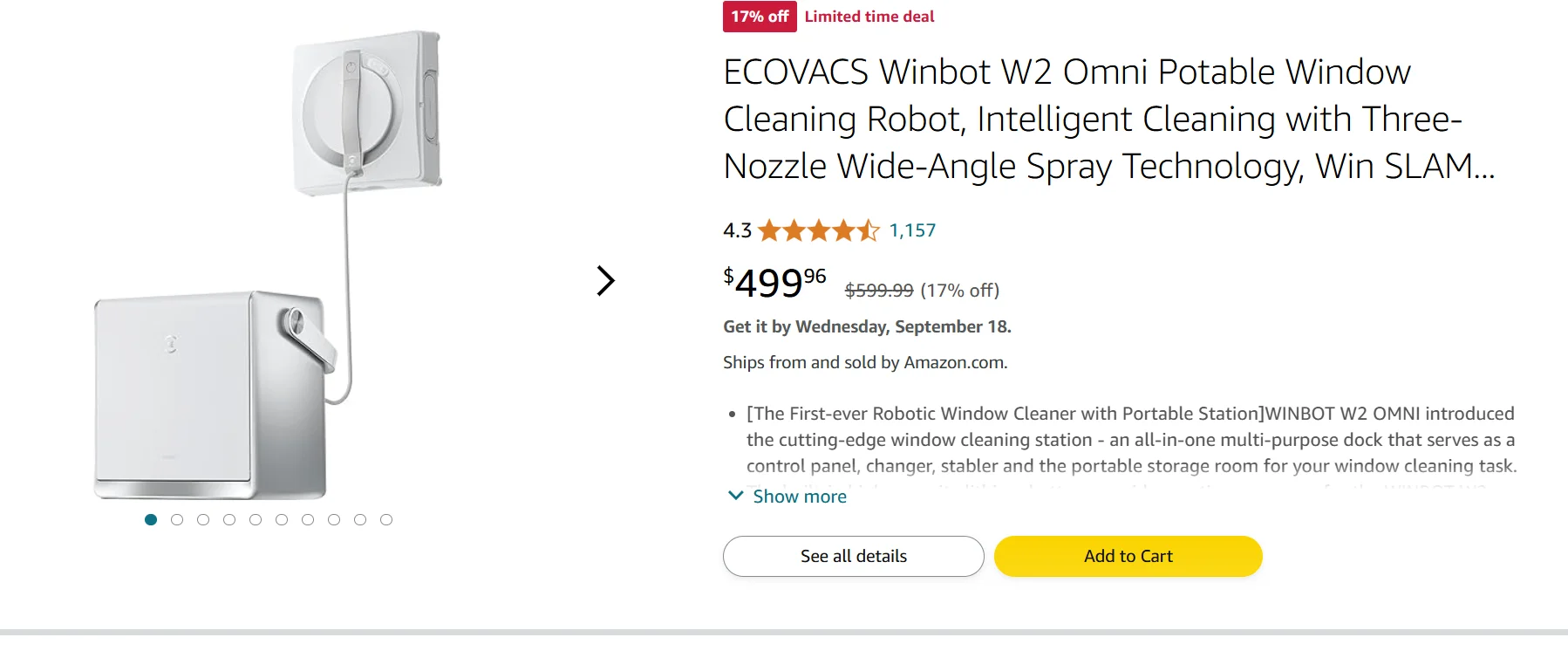Select the ninth carousel image dot
Viewport: 1568px width, 658px height.
click(x=360, y=520)
